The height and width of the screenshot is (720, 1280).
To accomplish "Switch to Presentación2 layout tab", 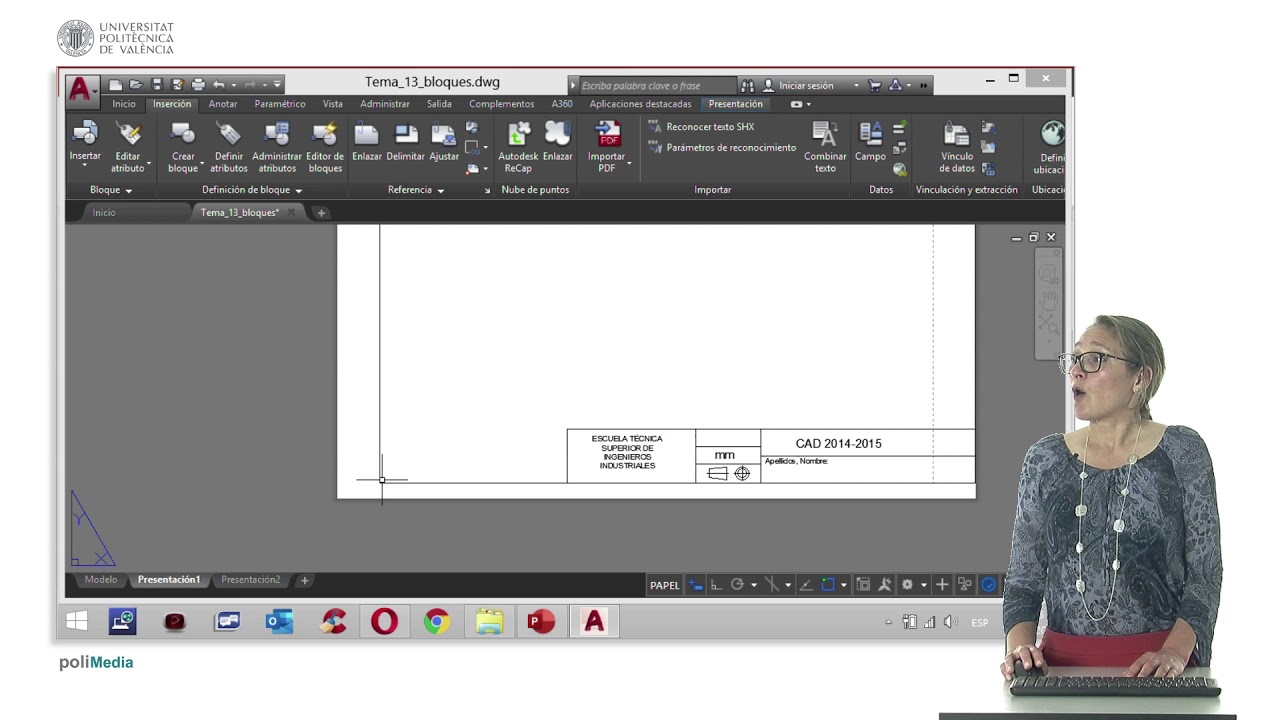I will (x=251, y=580).
